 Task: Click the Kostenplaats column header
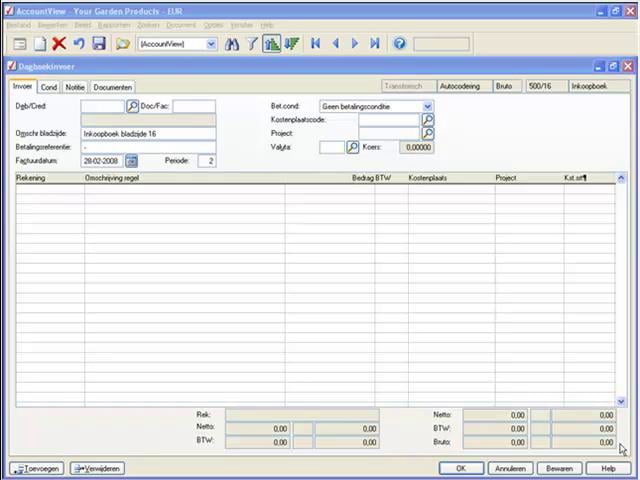(x=451, y=178)
